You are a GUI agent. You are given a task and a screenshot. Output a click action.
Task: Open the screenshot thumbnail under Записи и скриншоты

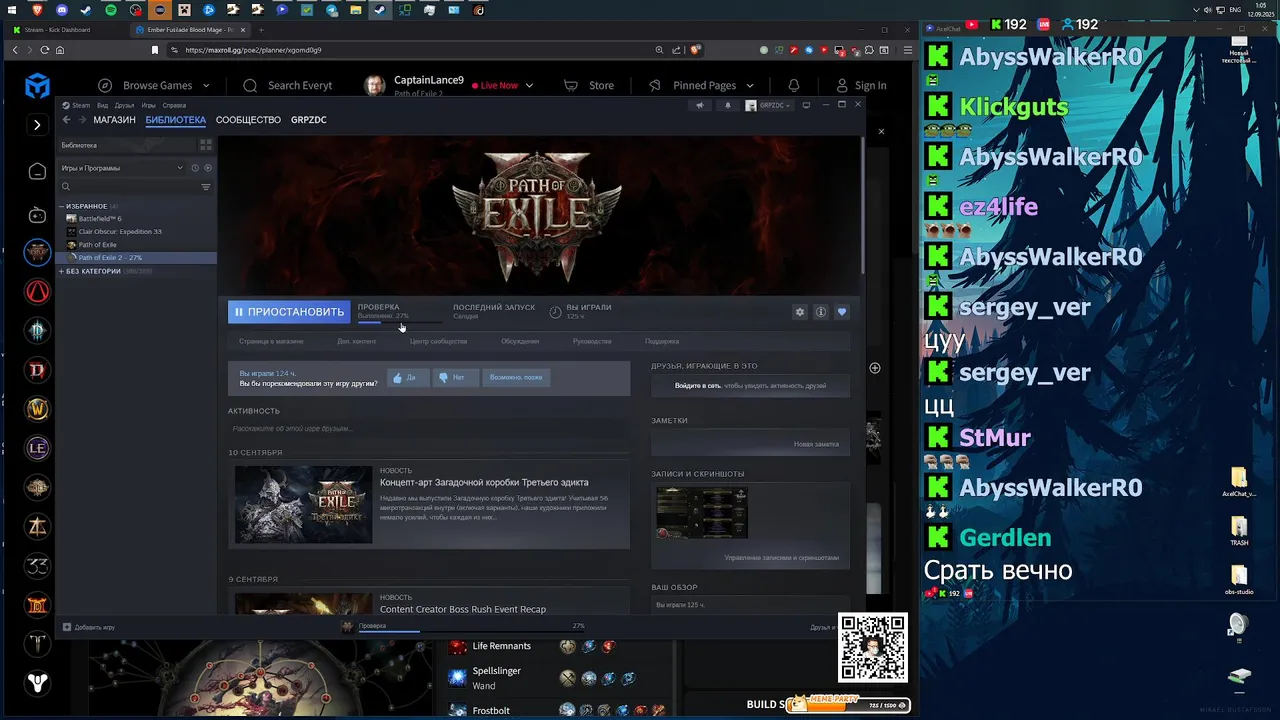(x=701, y=513)
